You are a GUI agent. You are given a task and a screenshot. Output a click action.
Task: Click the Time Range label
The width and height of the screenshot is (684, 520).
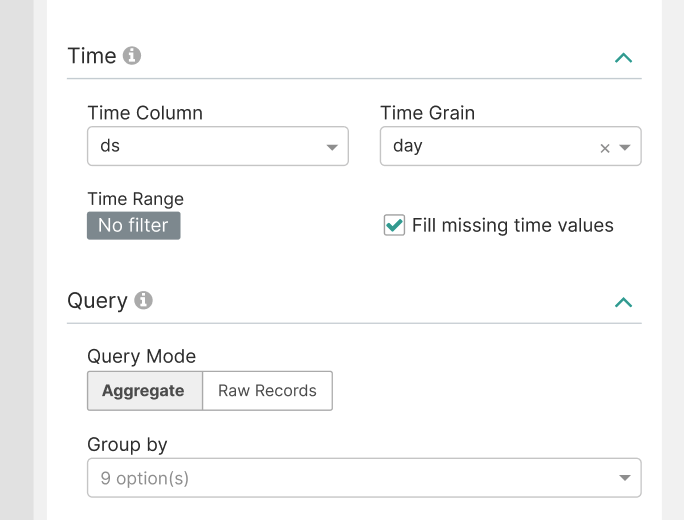point(135,199)
